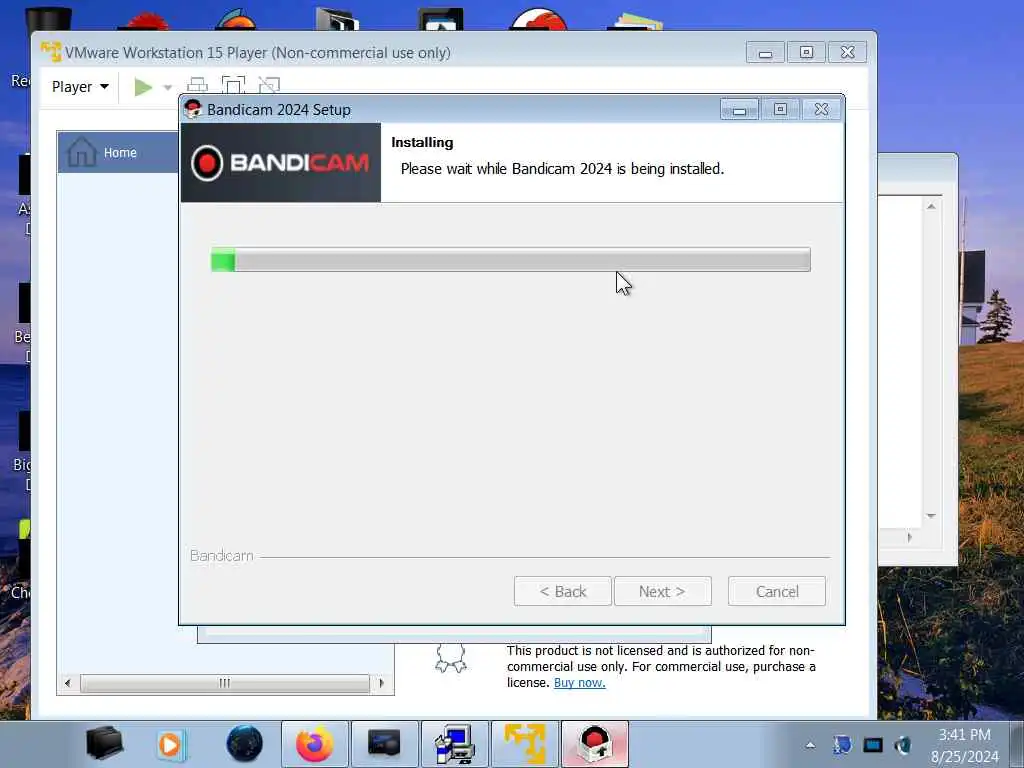1024x768 pixels.
Task: Click the full screen mode toolbar icon
Action: (x=233, y=86)
